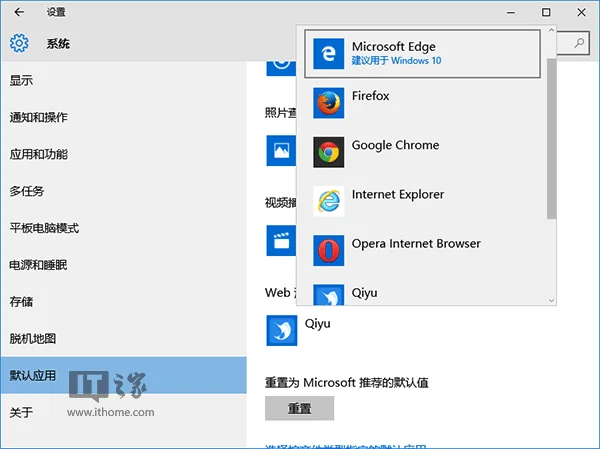Select the Opera Internet Browser icon
600x449 pixels.
tap(328, 250)
